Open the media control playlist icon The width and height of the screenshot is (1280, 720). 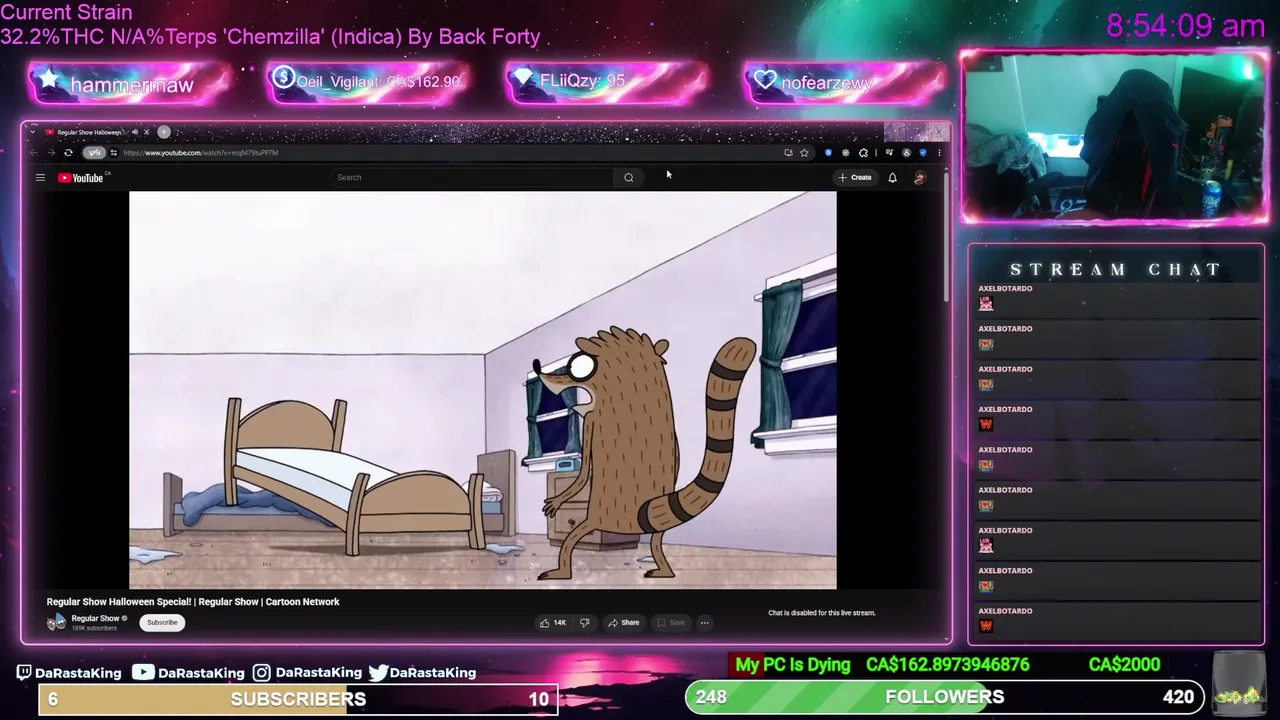click(889, 153)
